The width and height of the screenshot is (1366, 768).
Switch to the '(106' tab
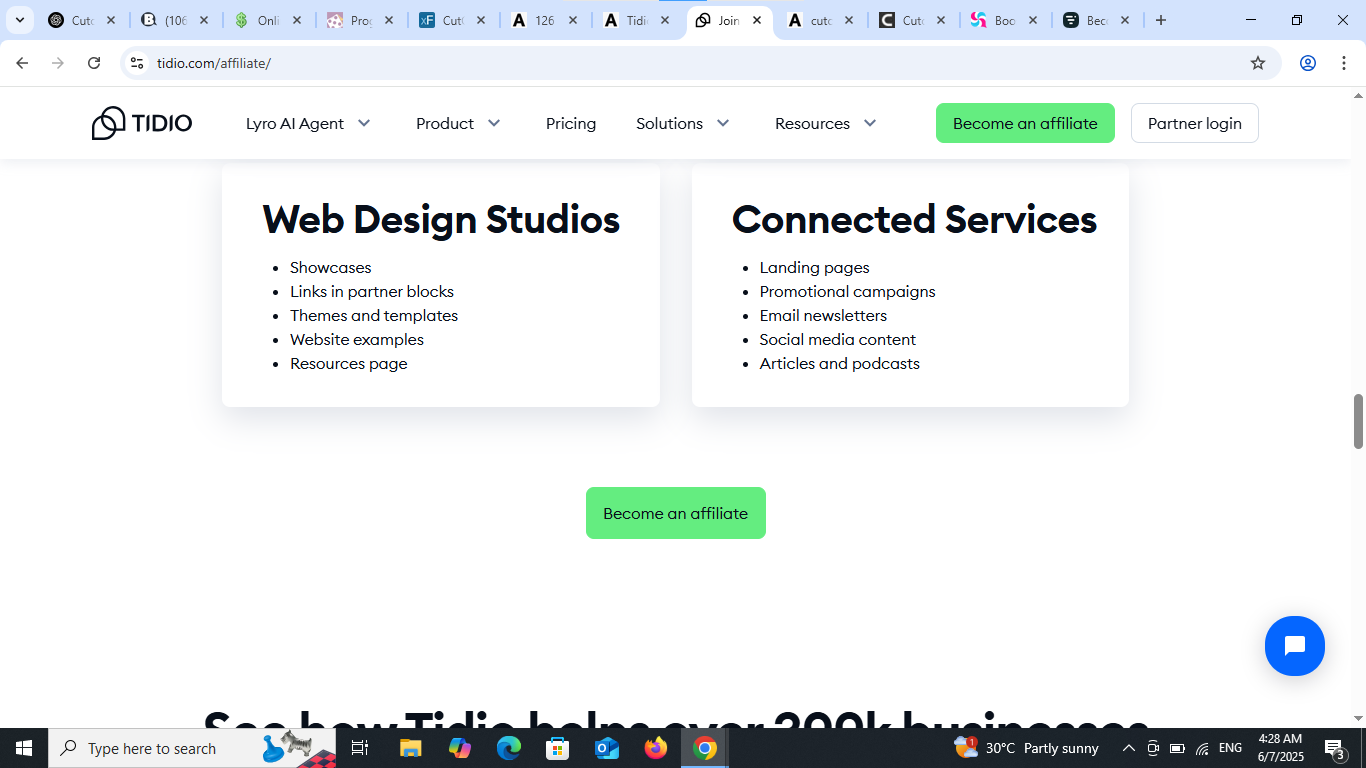coord(175,20)
